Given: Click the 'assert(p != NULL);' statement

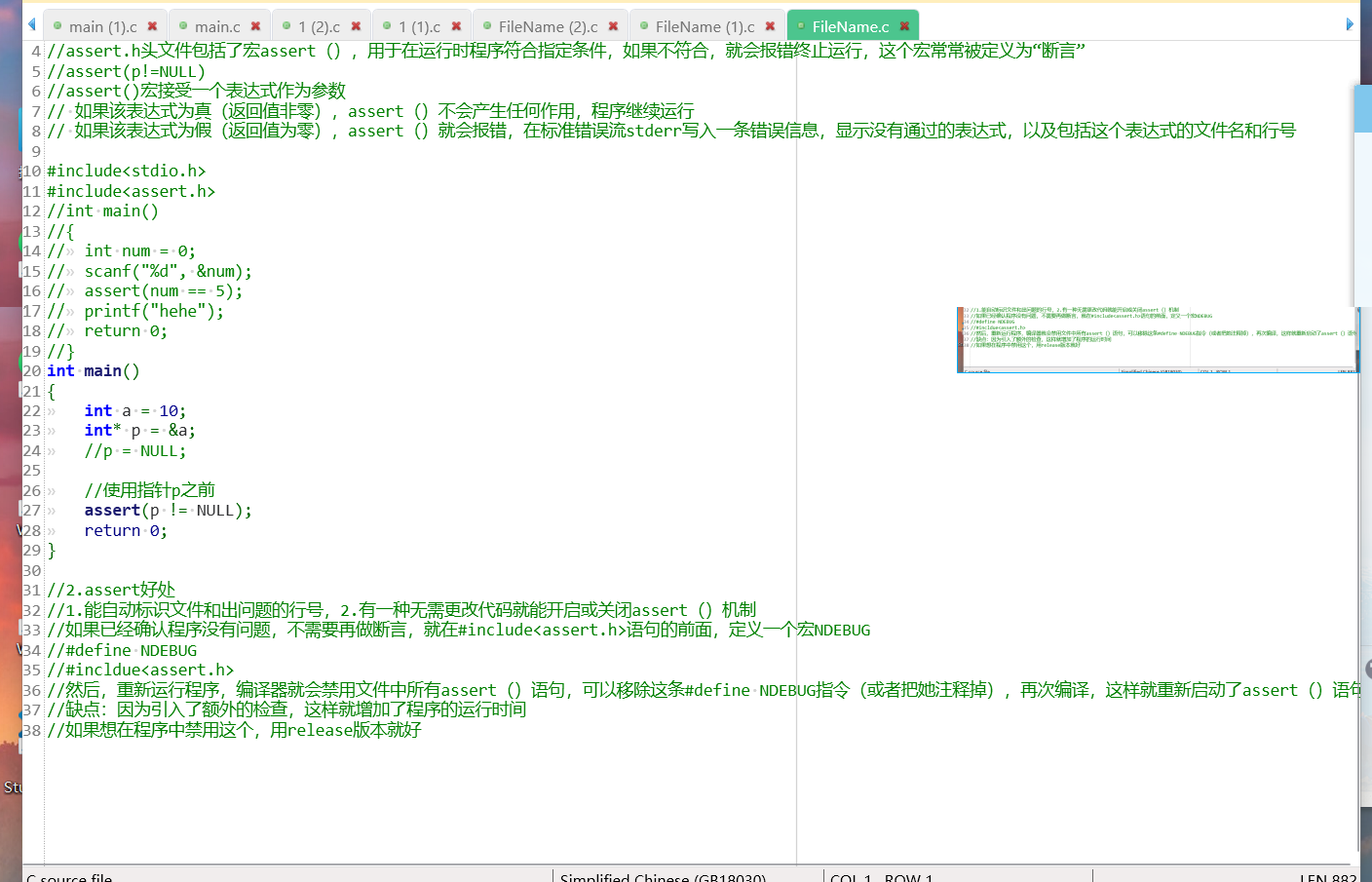Looking at the screenshot, I should 168,510.
